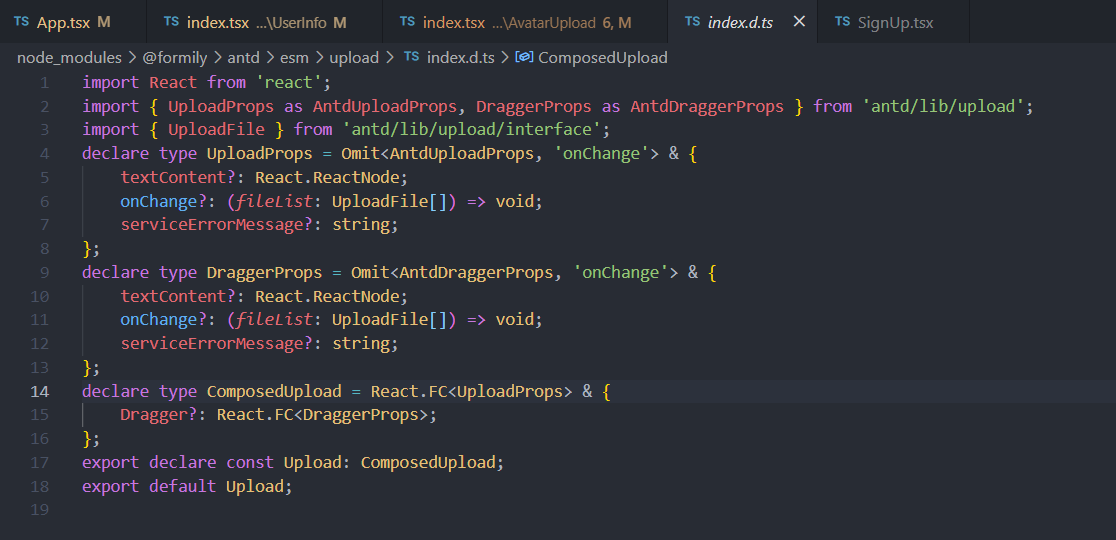Switch to the SignUp.tsx tab
This screenshot has height=540, width=1116.
[x=895, y=22]
